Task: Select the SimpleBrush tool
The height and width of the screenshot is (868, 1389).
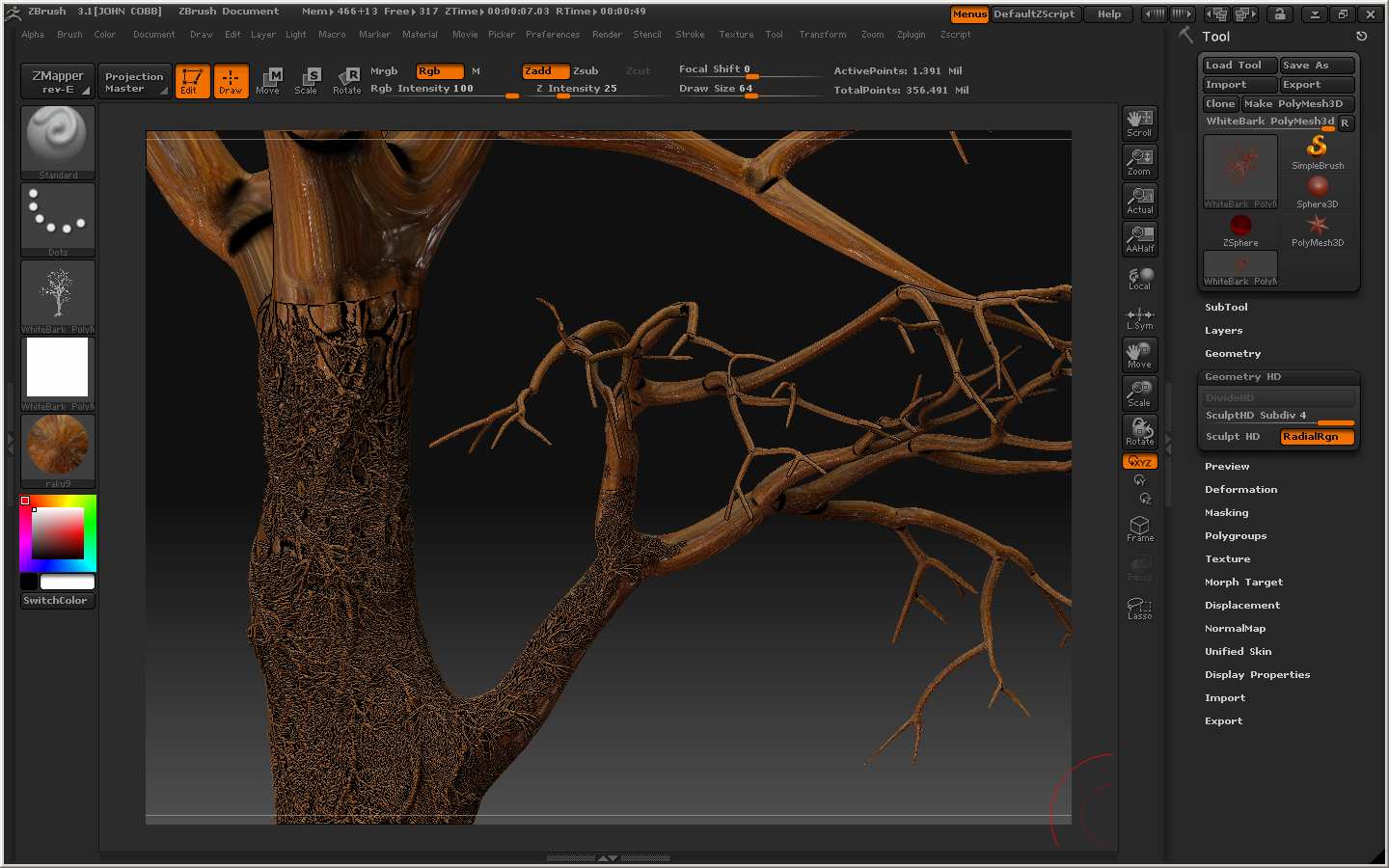Action: click(x=1318, y=151)
